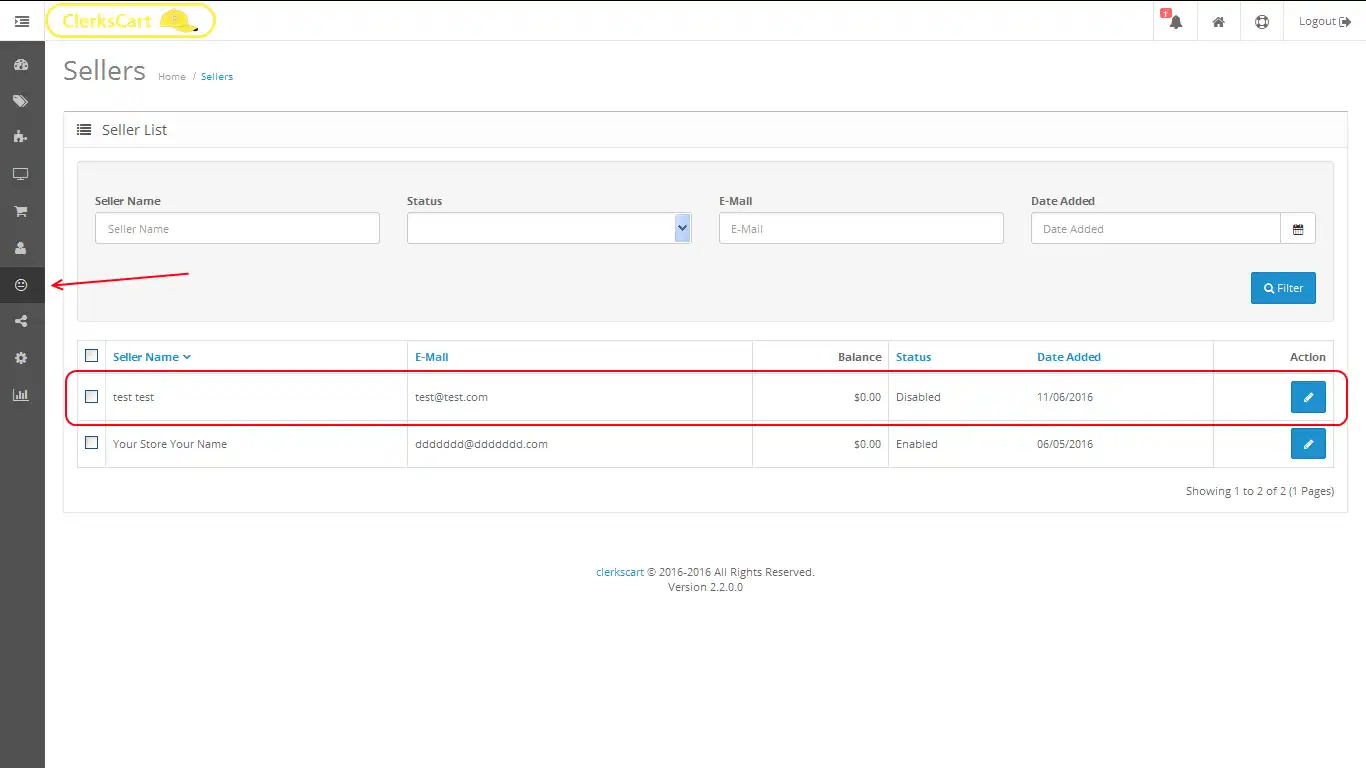
Task: Edit the Your Store Your Name seller
Action: click(1308, 444)
